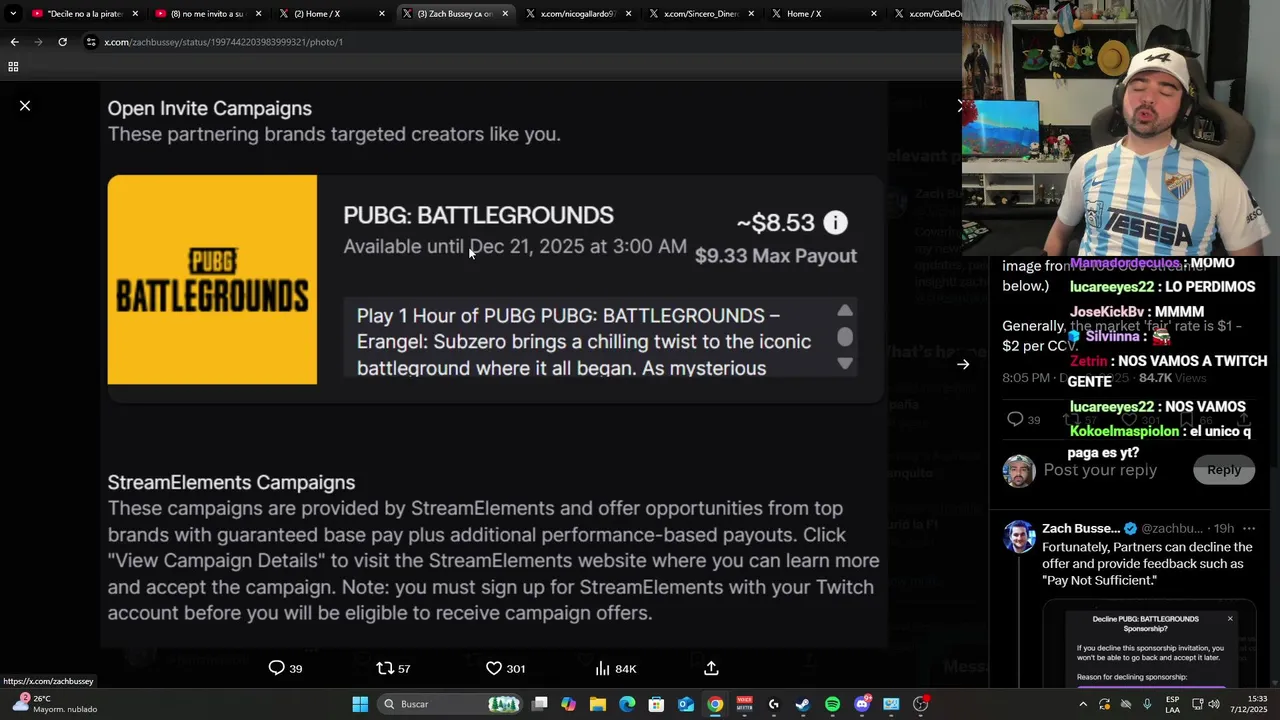Switch to the "(2) Home / X" tab
1280x720 pixels.
click(x=331, y=14)
